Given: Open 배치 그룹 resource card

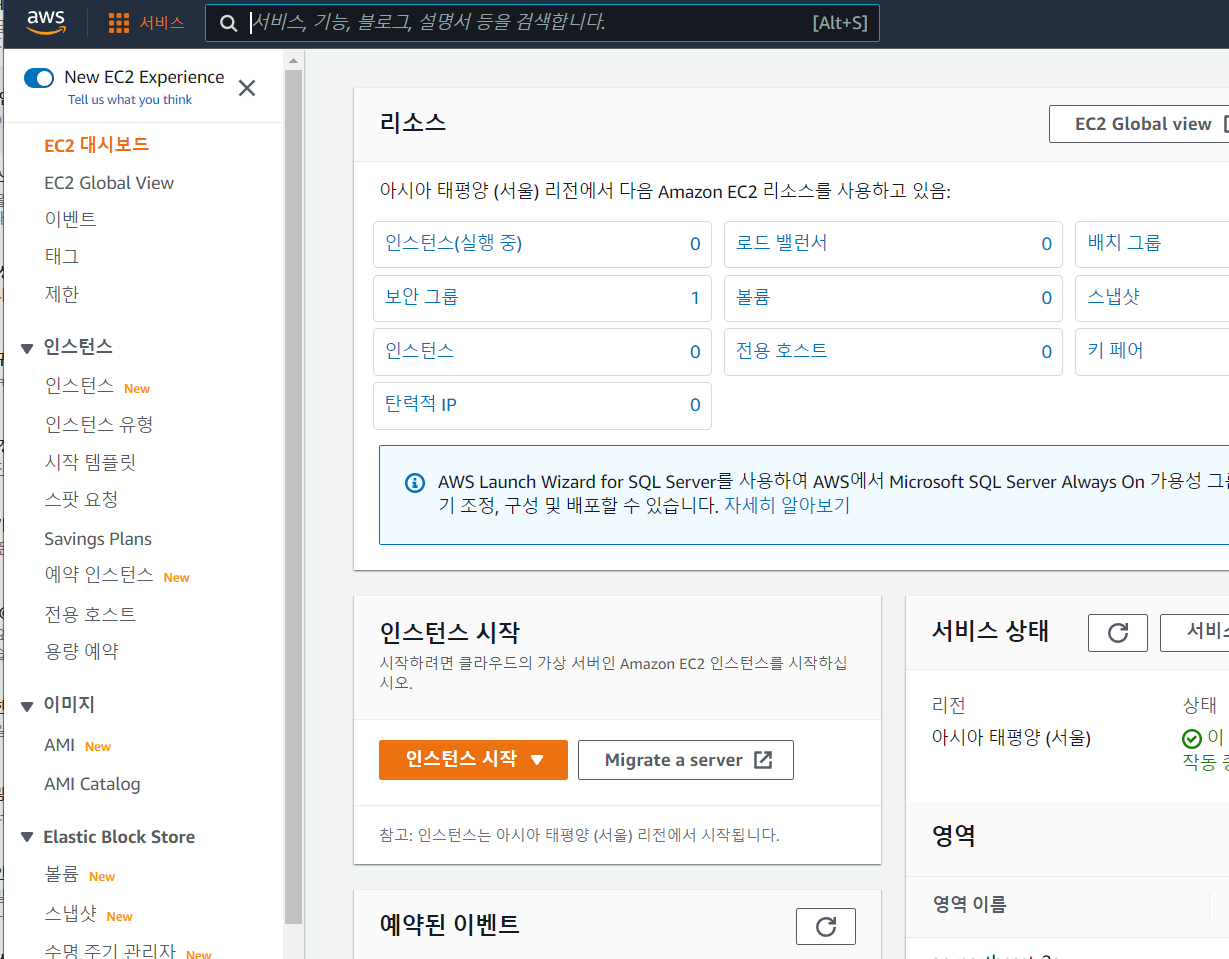Looking at the screenshot, I should 1152,244.
